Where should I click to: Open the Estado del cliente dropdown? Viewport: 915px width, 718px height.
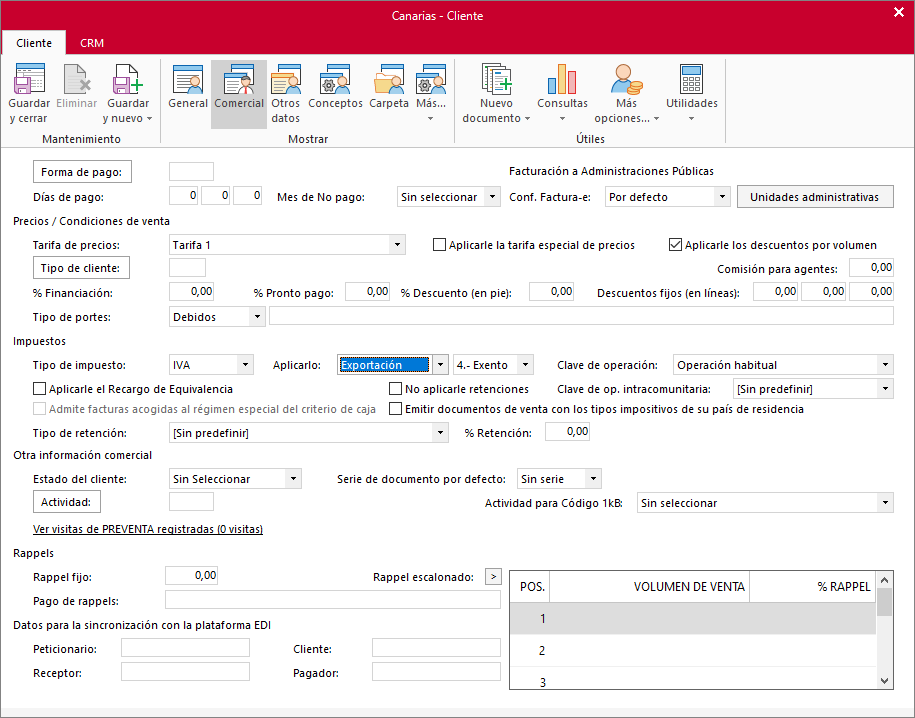tap(294, 479)
